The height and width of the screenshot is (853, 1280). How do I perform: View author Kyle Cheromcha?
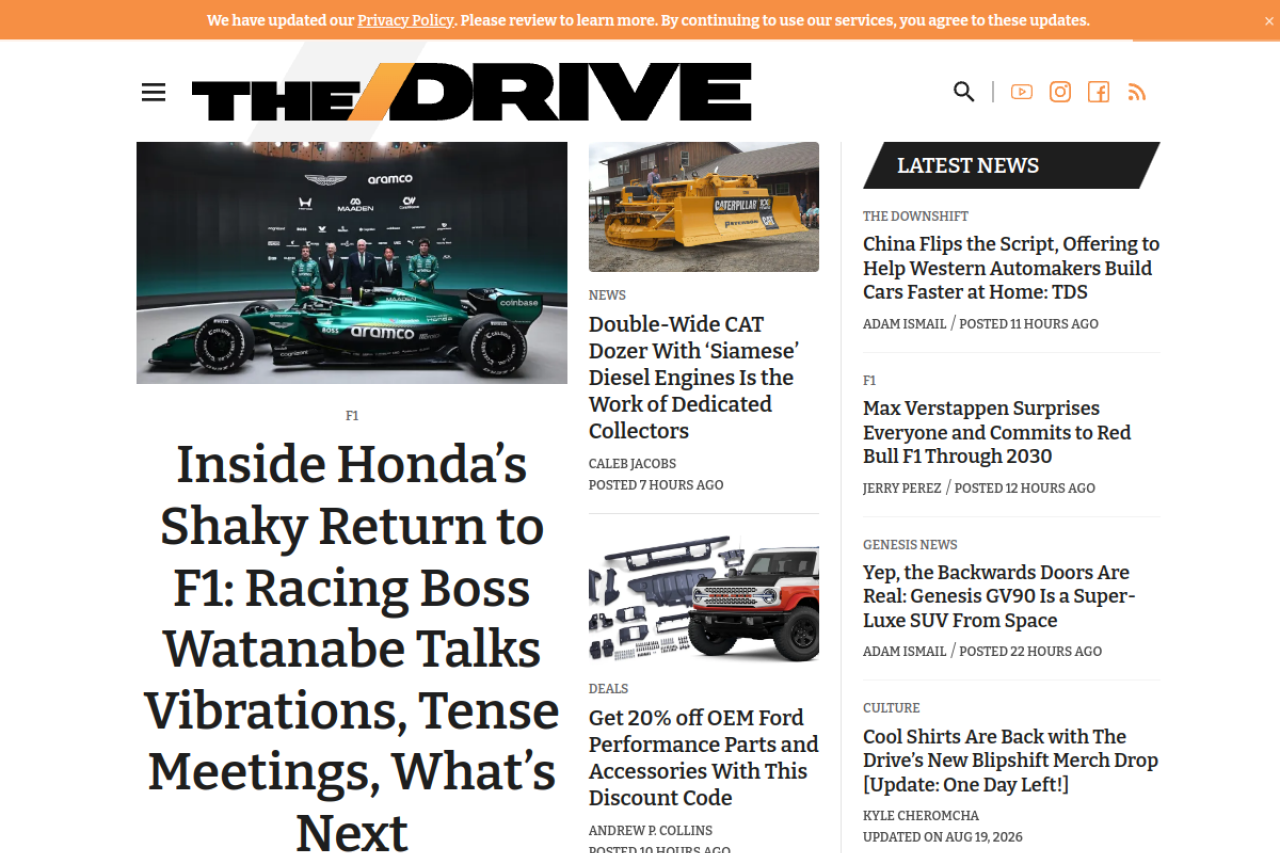[921, 815]
